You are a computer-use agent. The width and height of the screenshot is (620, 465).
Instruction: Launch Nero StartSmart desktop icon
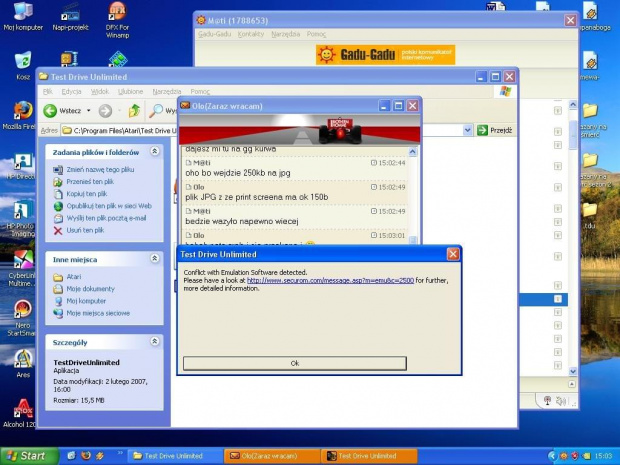tap(21, 318)
